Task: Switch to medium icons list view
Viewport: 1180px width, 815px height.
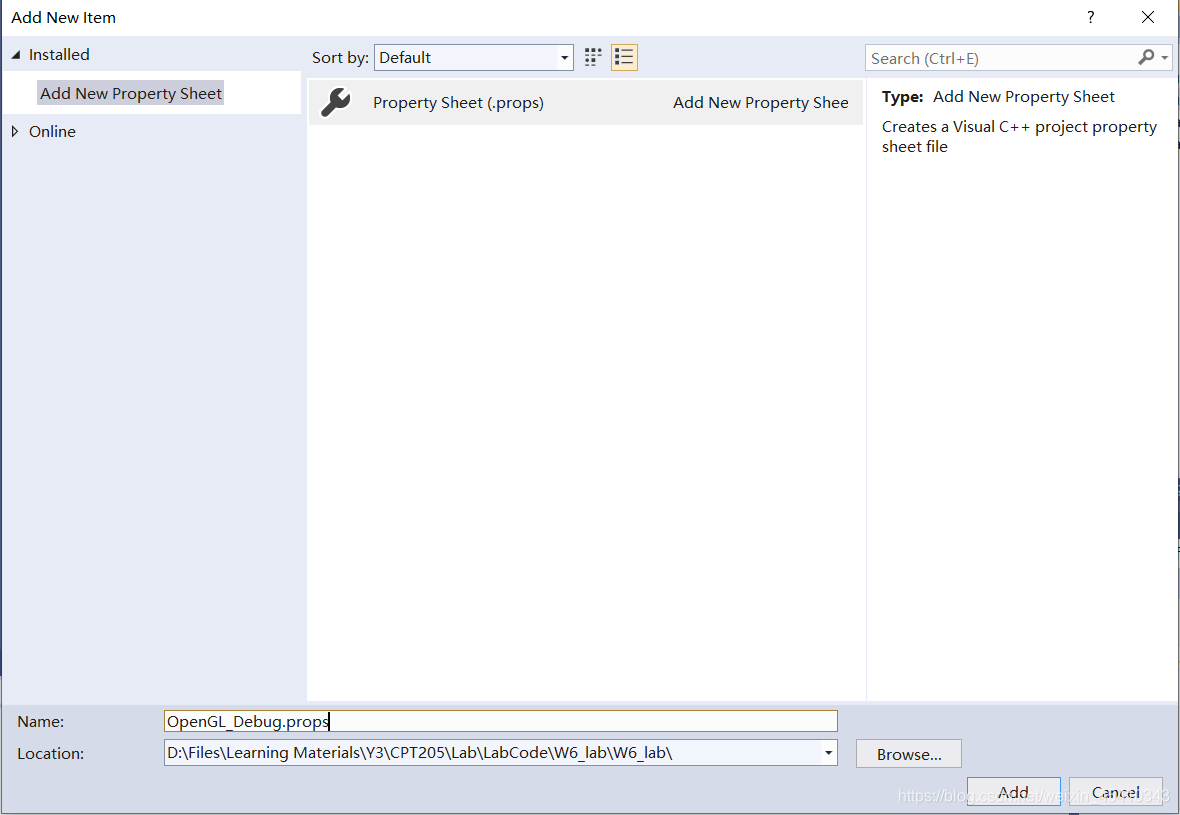Action: [624, 57]
